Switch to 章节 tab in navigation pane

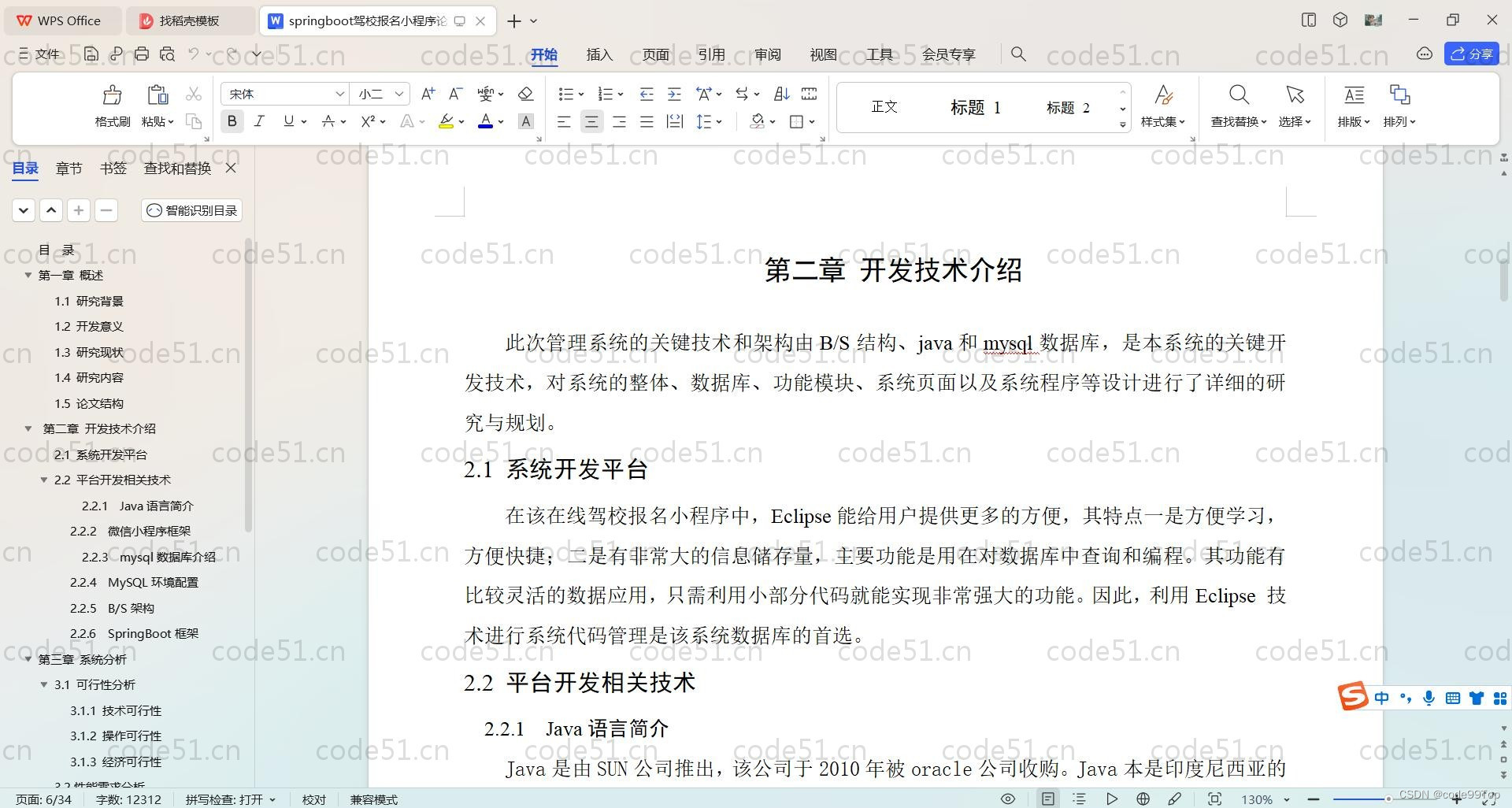tap(69, 168)
